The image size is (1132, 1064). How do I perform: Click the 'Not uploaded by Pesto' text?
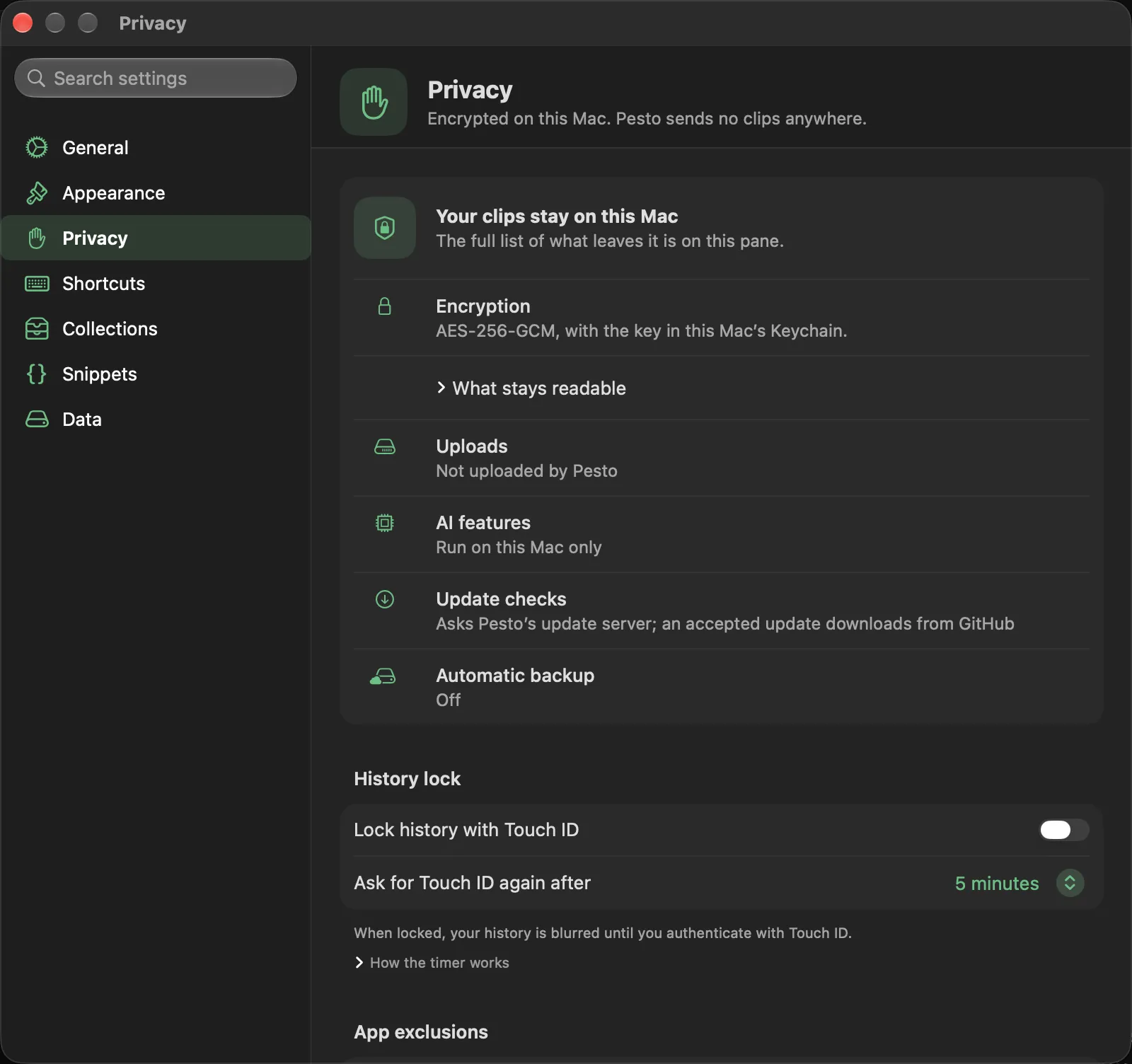pyautogui.click(x=526, y=471)
